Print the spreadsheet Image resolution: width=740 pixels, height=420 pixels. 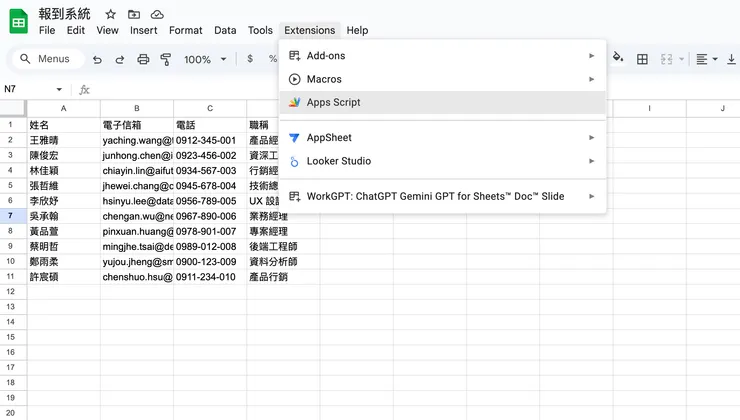pyautogui.click(x=143, y=59)
